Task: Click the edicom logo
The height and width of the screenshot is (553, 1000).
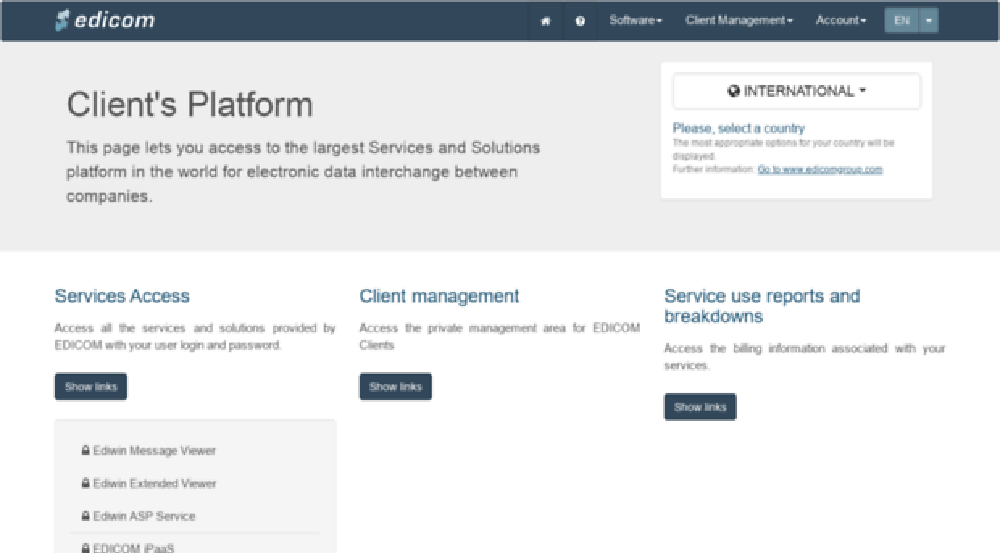Action: (105, 20)
